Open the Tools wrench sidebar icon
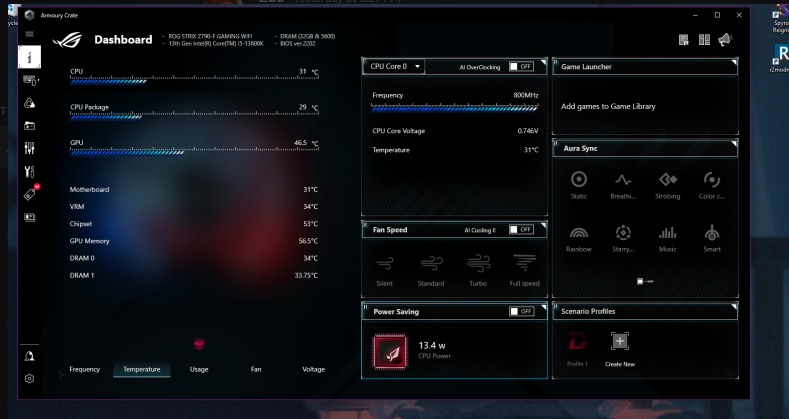This screenshot has height=419, width=789. click(29, 171)
